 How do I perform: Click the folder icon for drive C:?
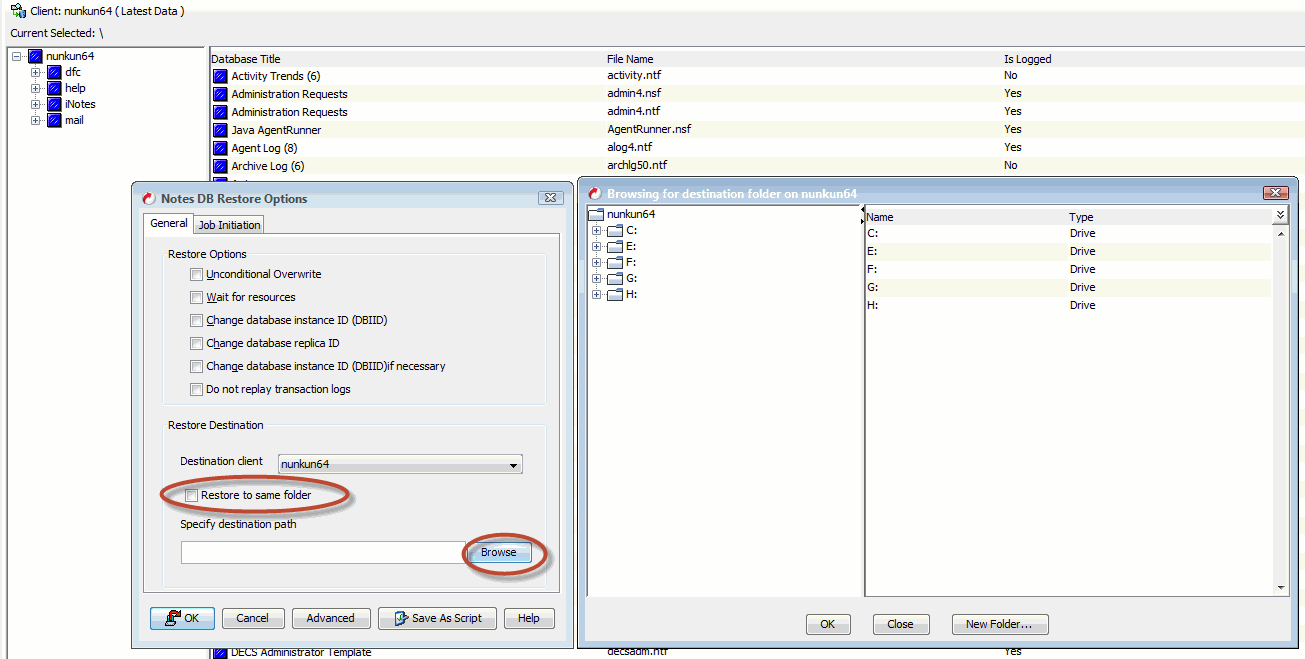point(615,230)
